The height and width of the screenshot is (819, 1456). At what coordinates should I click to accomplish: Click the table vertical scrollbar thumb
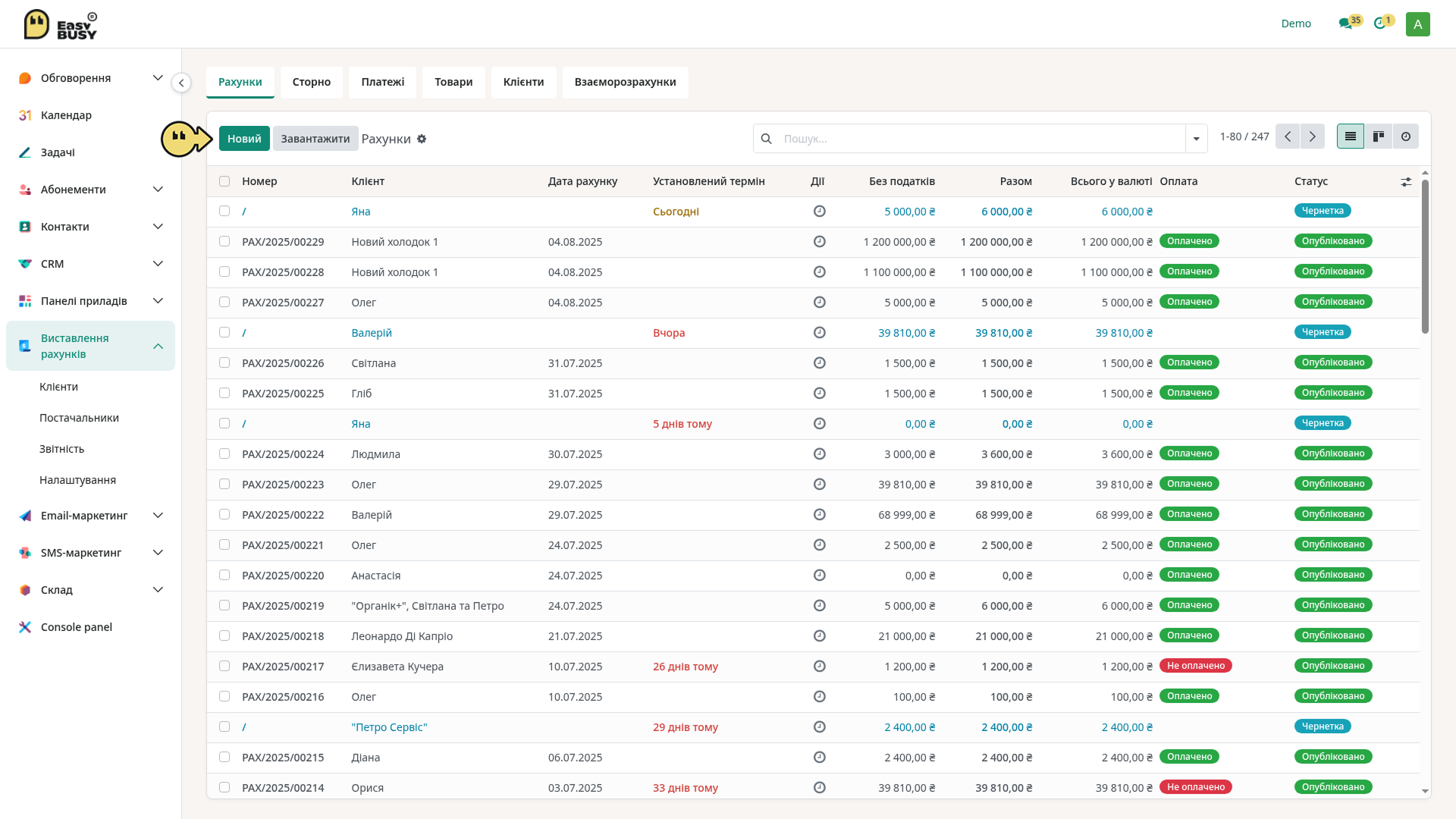click(1425, 256)
